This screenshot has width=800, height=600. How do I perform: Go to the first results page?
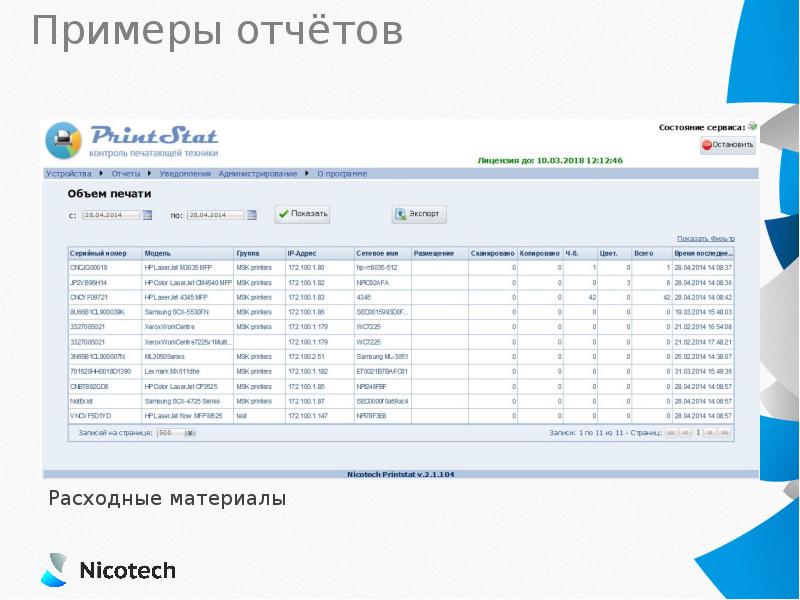coord(672,433)
